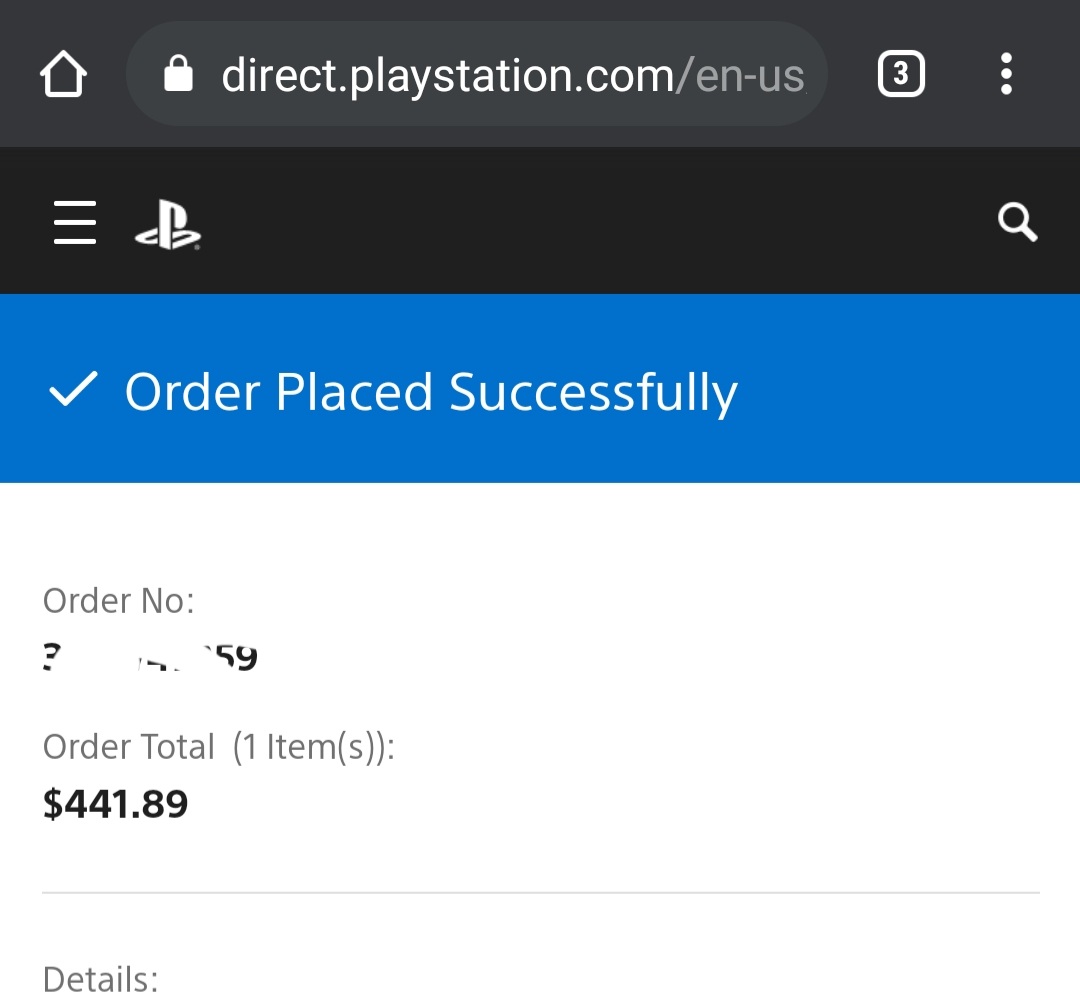Tap the Order No label
This screenshot has width=1080, height=998.
118,601
